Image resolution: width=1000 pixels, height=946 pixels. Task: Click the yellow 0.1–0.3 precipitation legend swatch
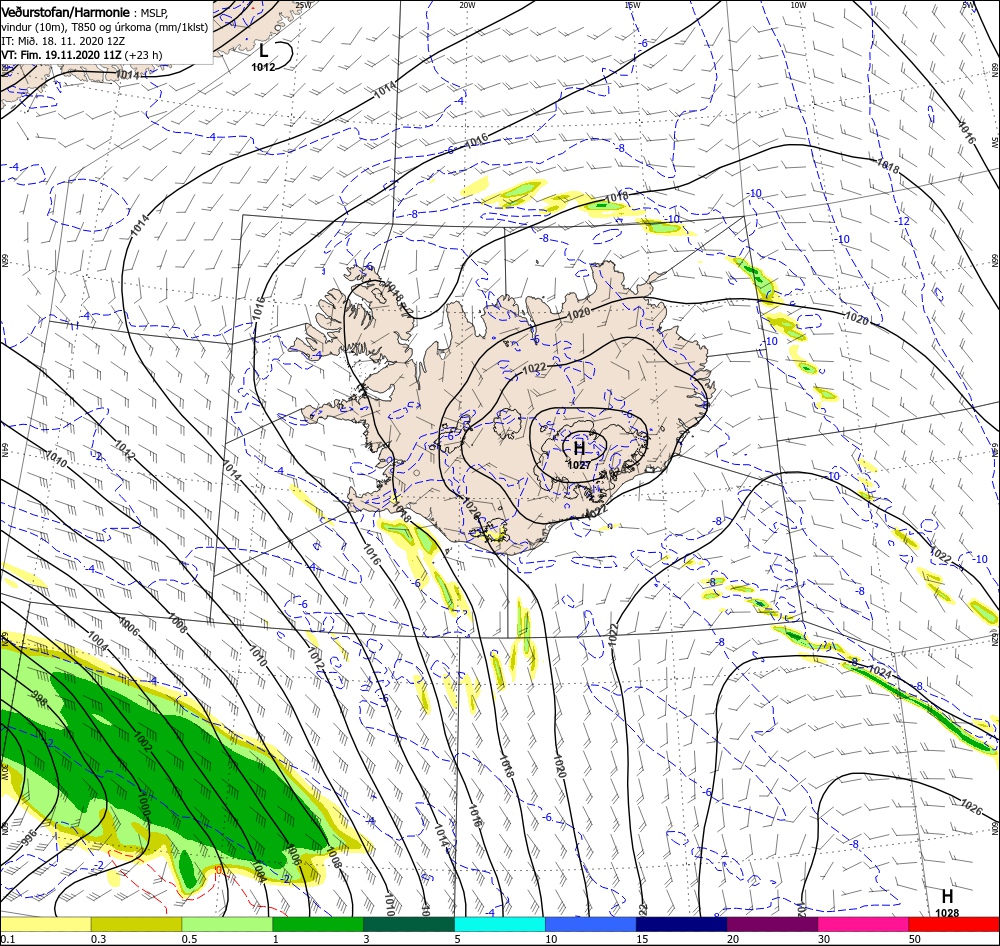coord(45,924)
